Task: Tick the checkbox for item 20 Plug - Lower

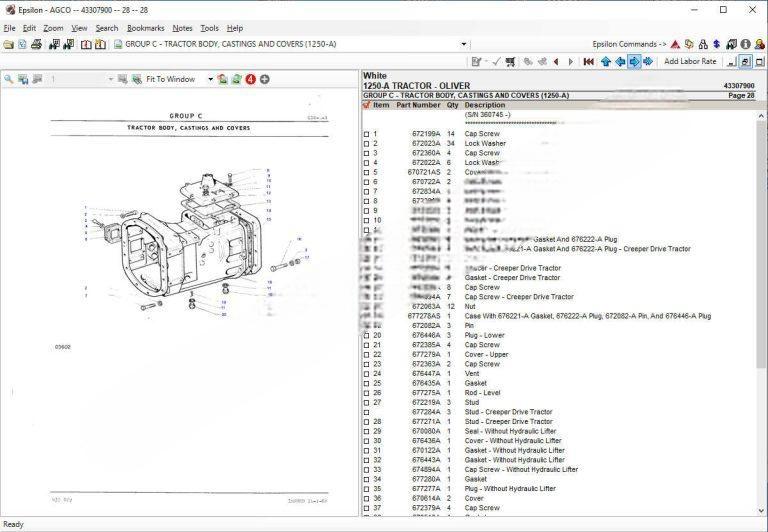Action: [366, 335]
